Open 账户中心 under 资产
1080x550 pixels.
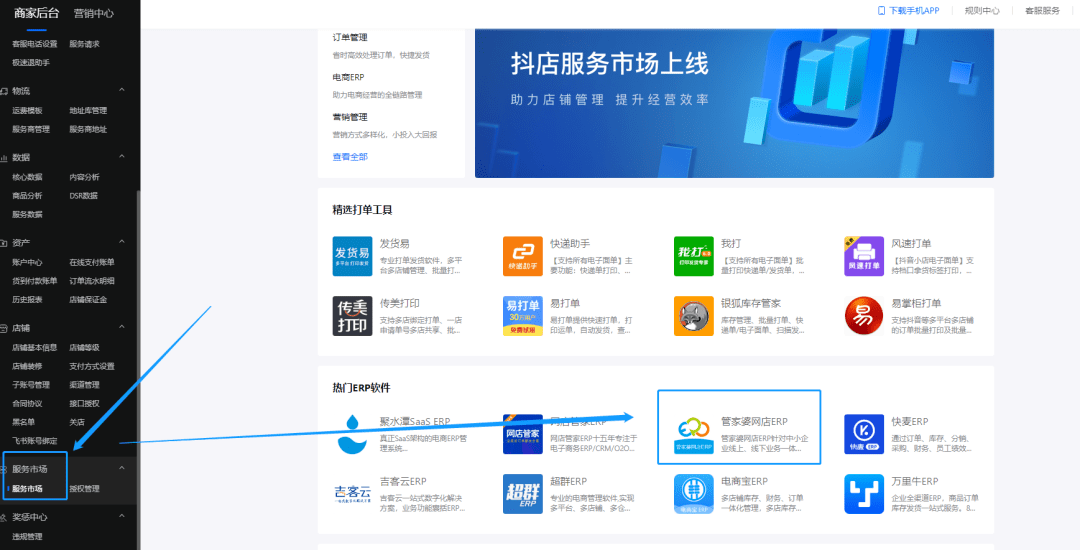point(28,262)
